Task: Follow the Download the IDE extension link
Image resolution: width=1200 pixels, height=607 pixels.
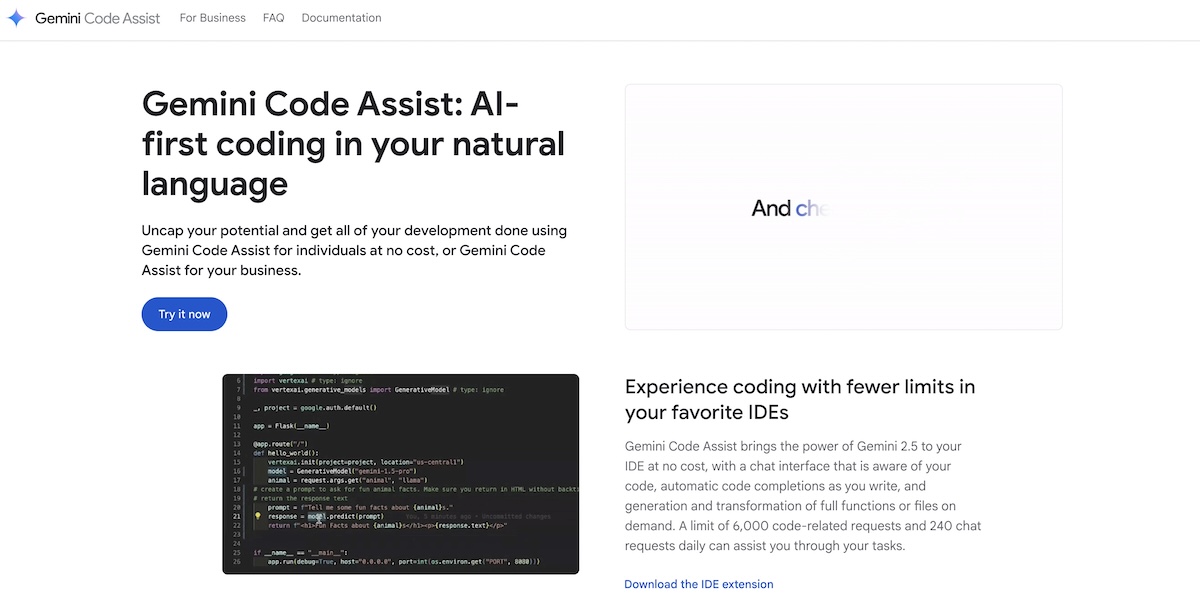Action: (698, 584)
